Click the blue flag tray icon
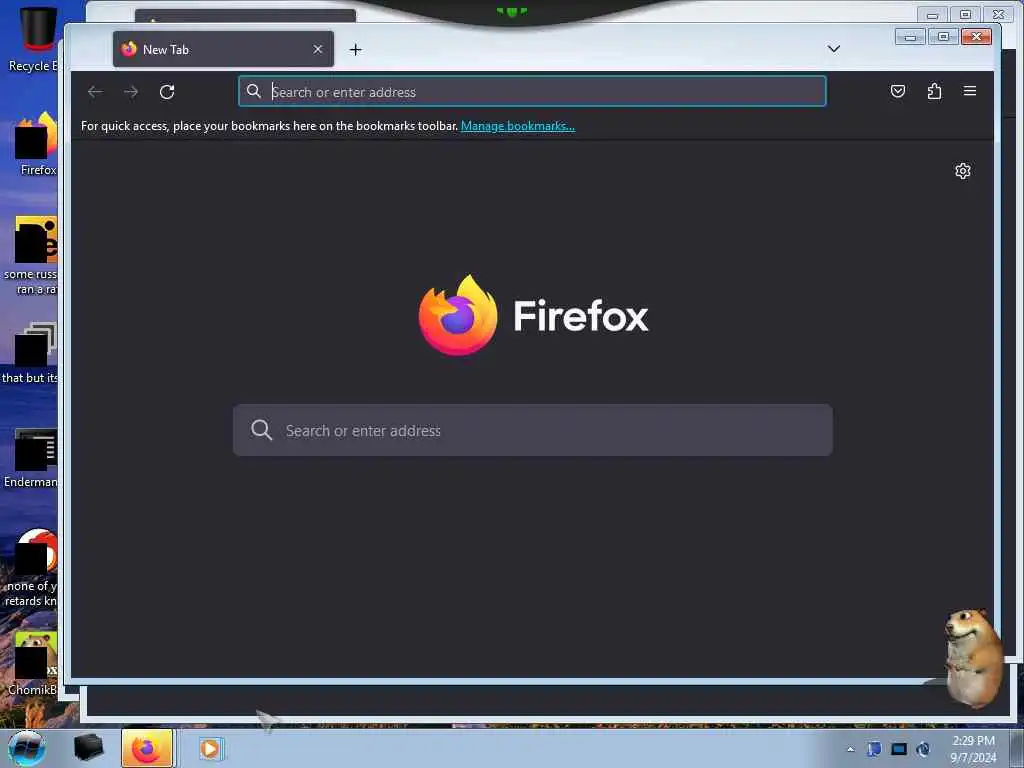The image size is (1024, 768). point(874,749)
